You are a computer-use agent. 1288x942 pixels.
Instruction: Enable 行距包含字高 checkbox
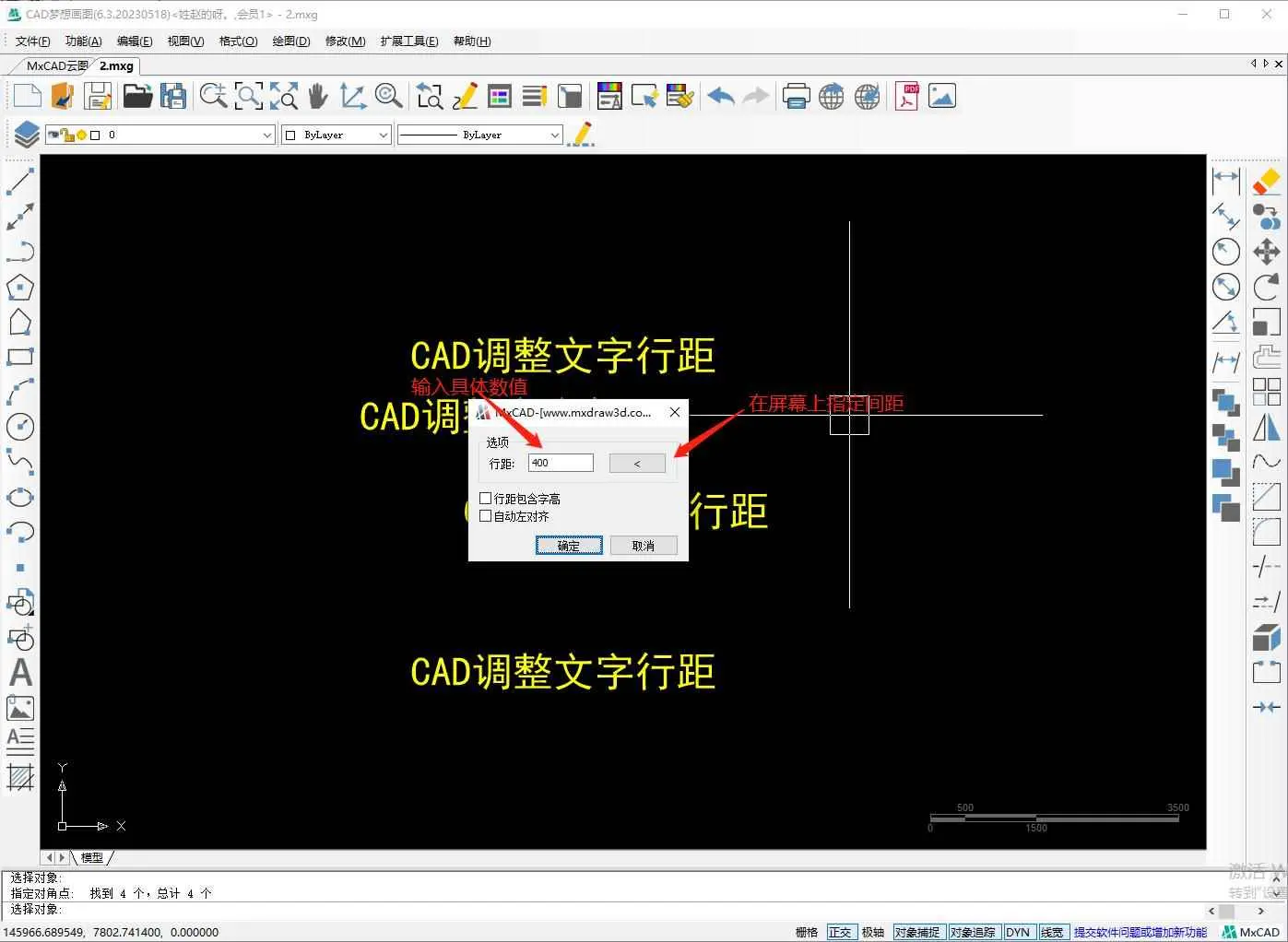pos(486,499)
